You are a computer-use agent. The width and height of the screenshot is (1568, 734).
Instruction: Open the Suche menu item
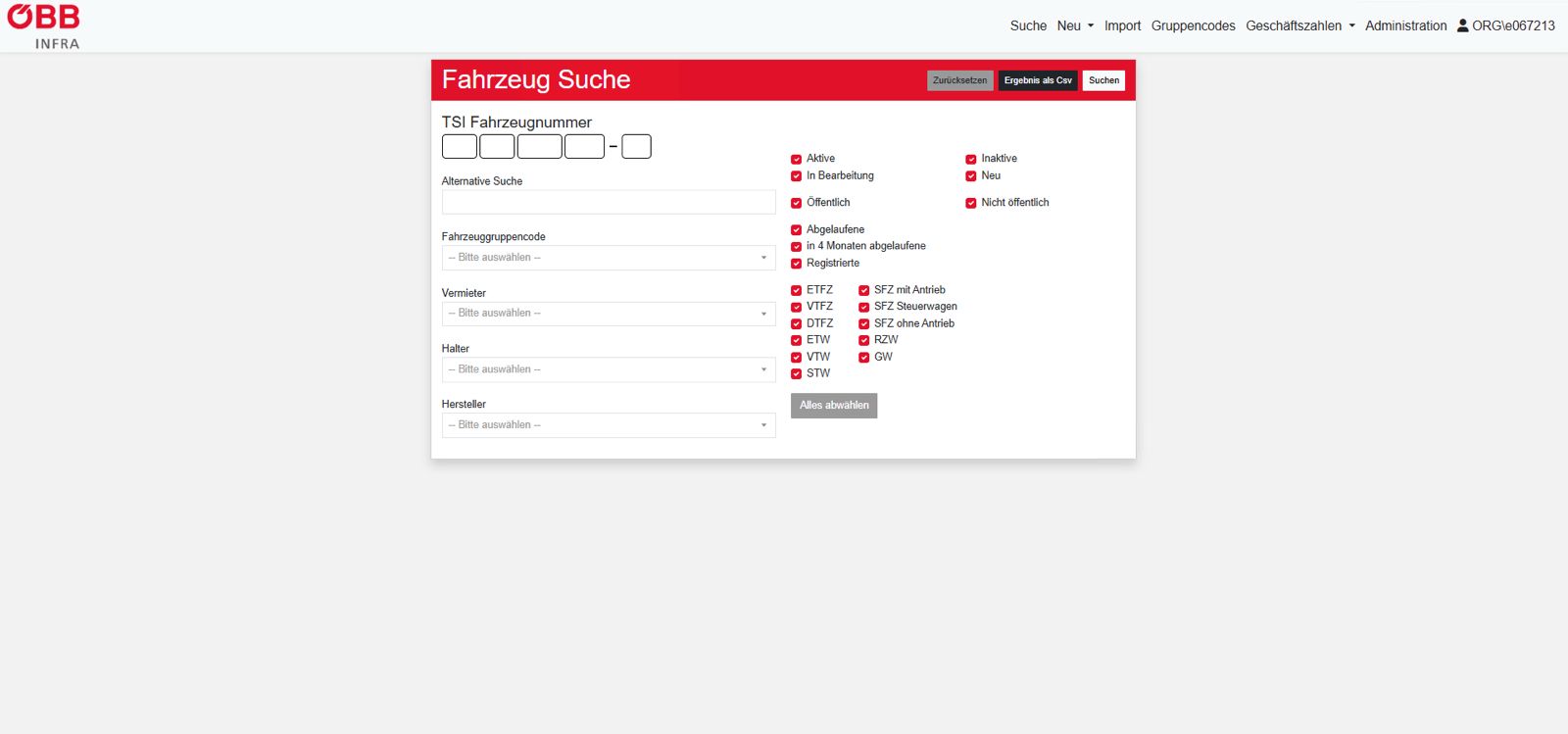tap(1028, 25)
